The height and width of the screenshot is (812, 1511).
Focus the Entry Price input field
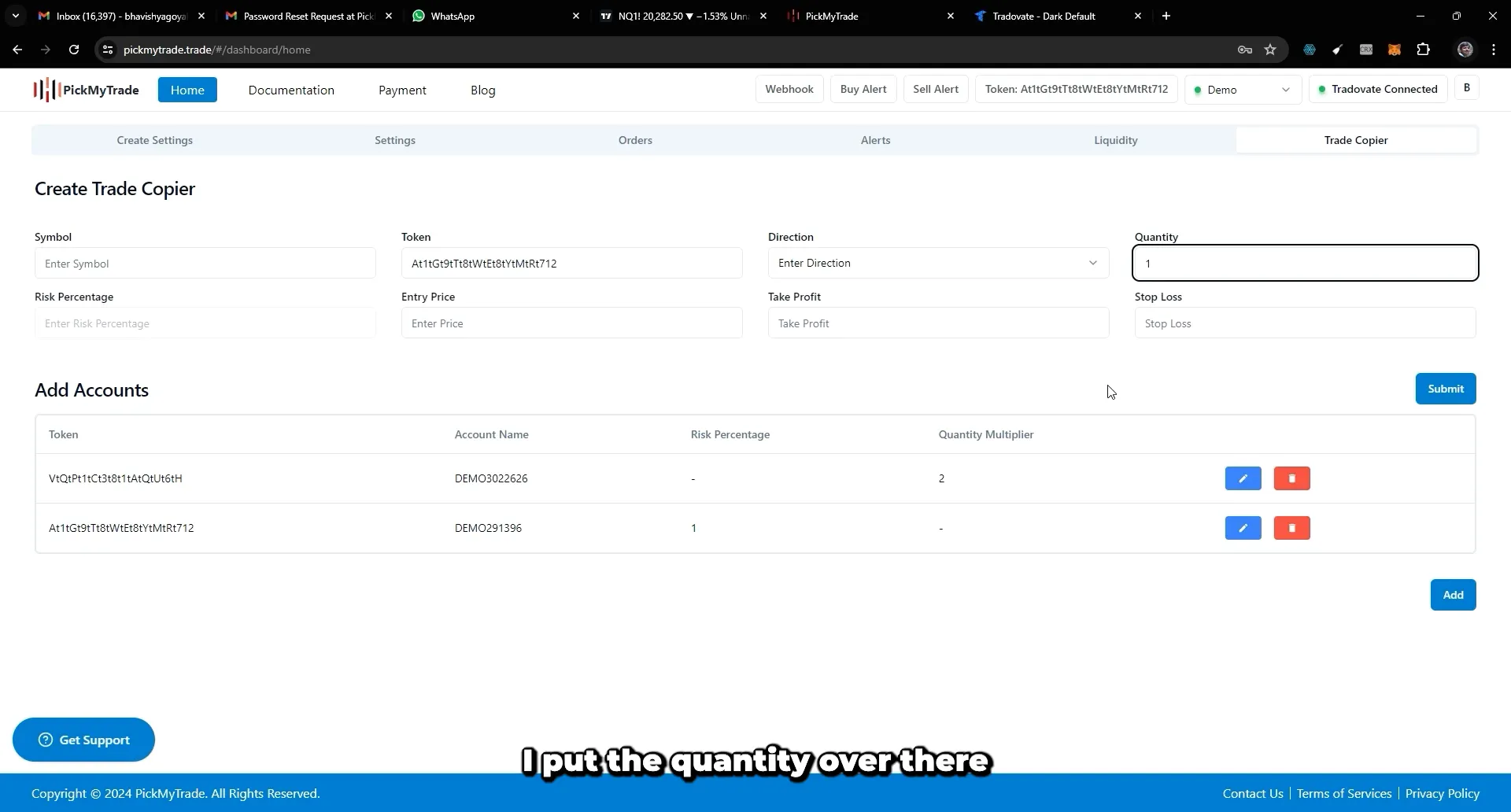(571, 323)
